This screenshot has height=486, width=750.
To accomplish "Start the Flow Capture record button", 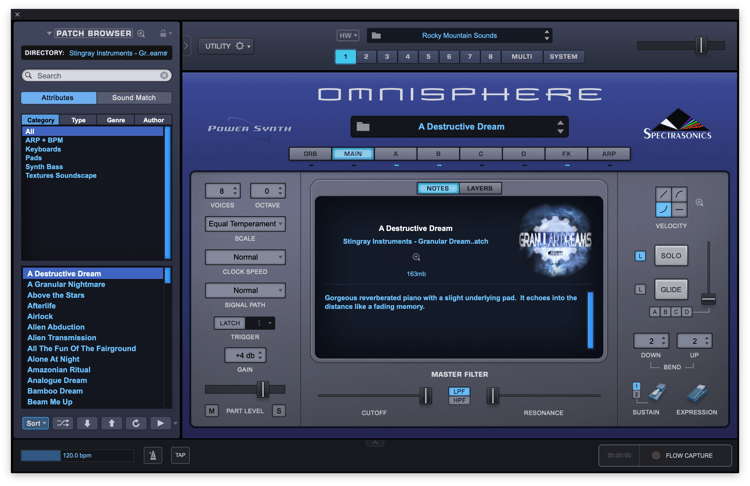I will point(656,455).
